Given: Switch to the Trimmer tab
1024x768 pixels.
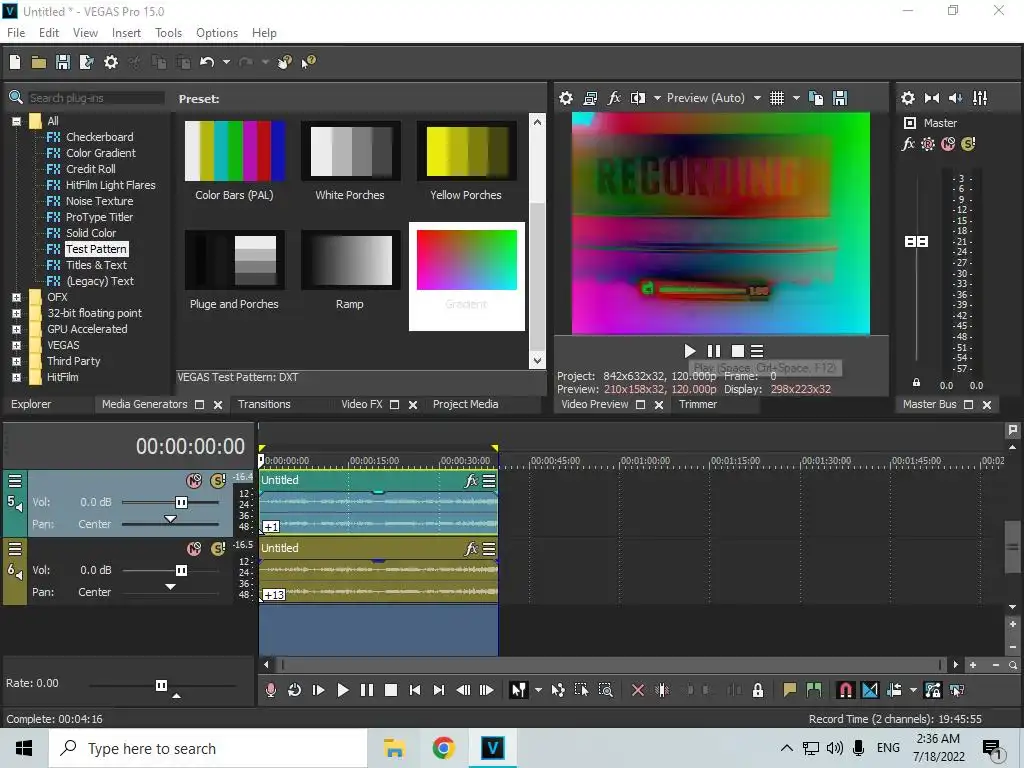Looking at the screenshot, I should (x=697, y=404).
